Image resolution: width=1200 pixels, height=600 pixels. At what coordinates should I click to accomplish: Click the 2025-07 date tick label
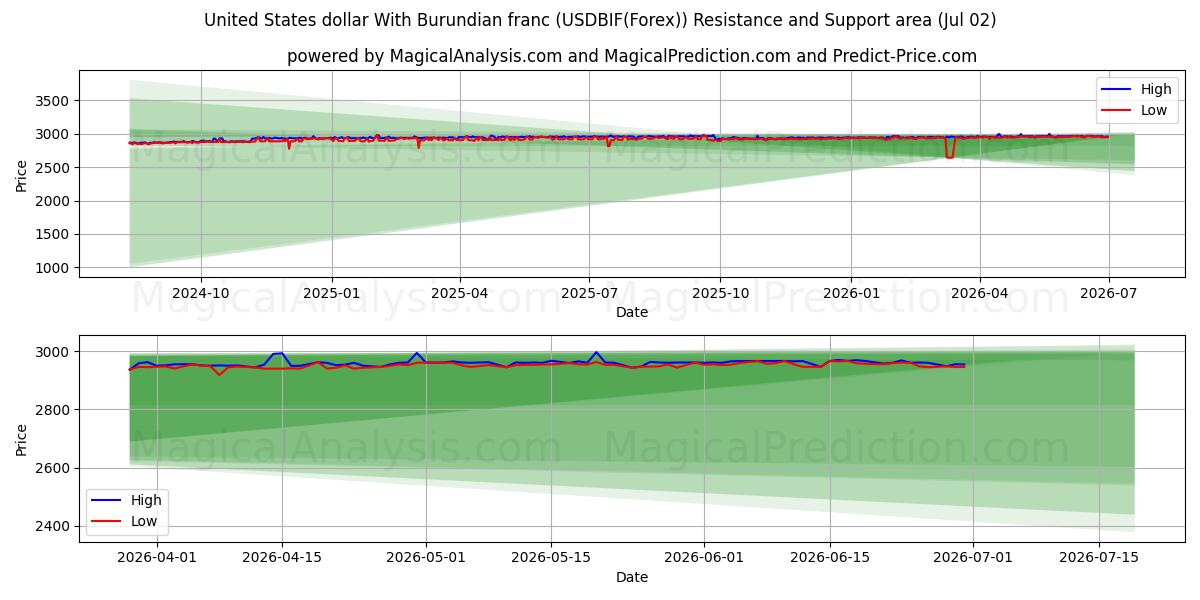point(588,292)
